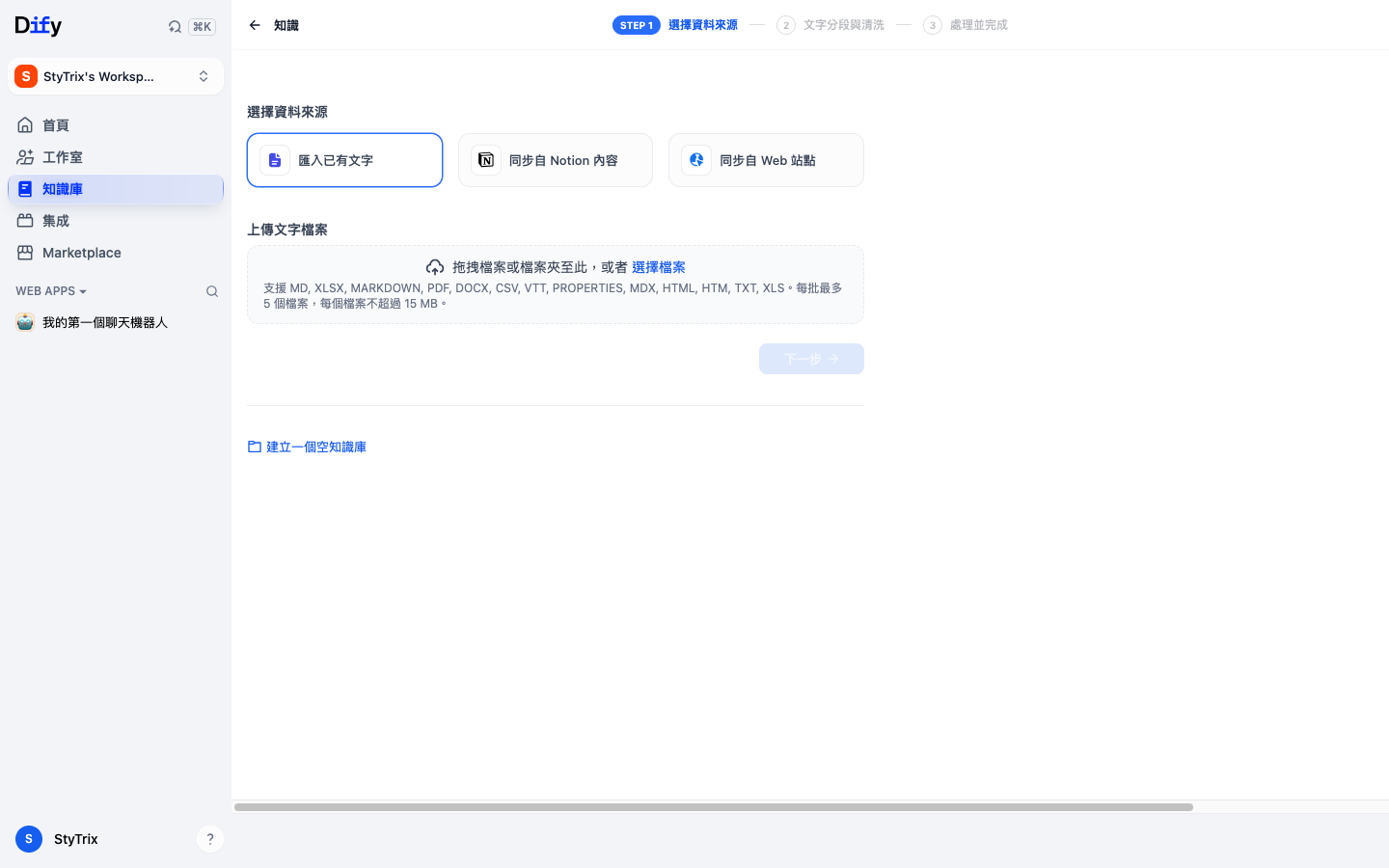Open Marketplace in the sidebar
Viewport: 1389px width, 868px height.
click(x=116, y=253)
